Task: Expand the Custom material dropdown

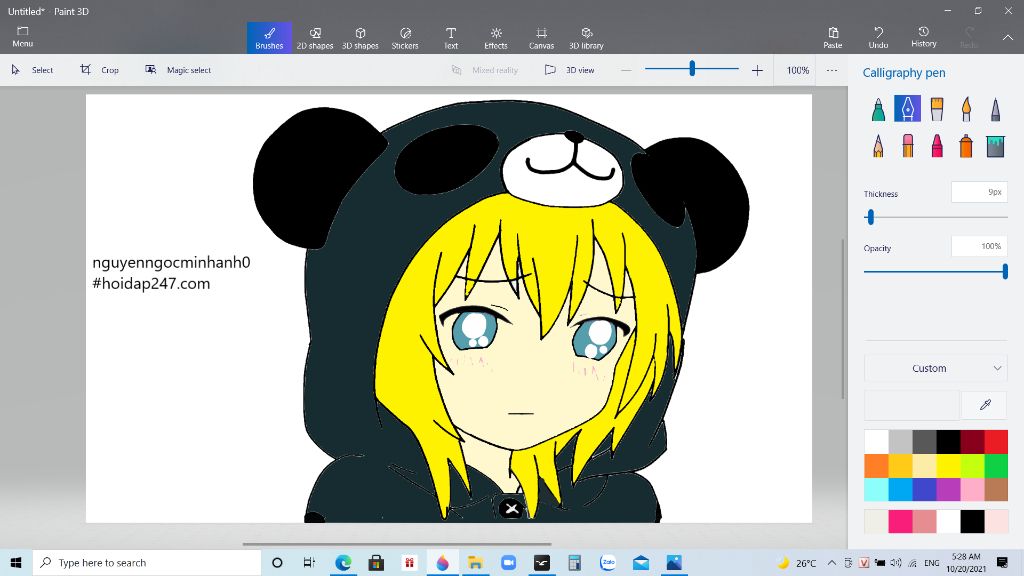Action: coord(936,368)
